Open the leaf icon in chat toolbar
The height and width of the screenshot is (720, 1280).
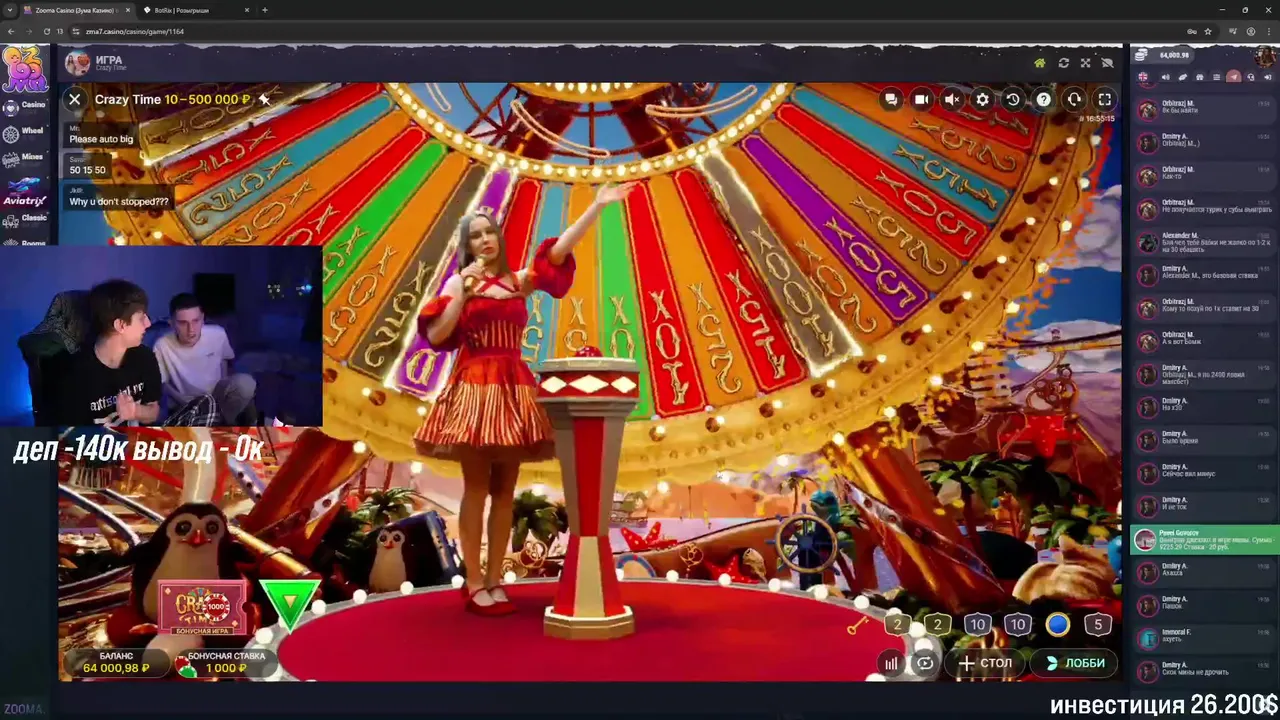[1181, 77]
